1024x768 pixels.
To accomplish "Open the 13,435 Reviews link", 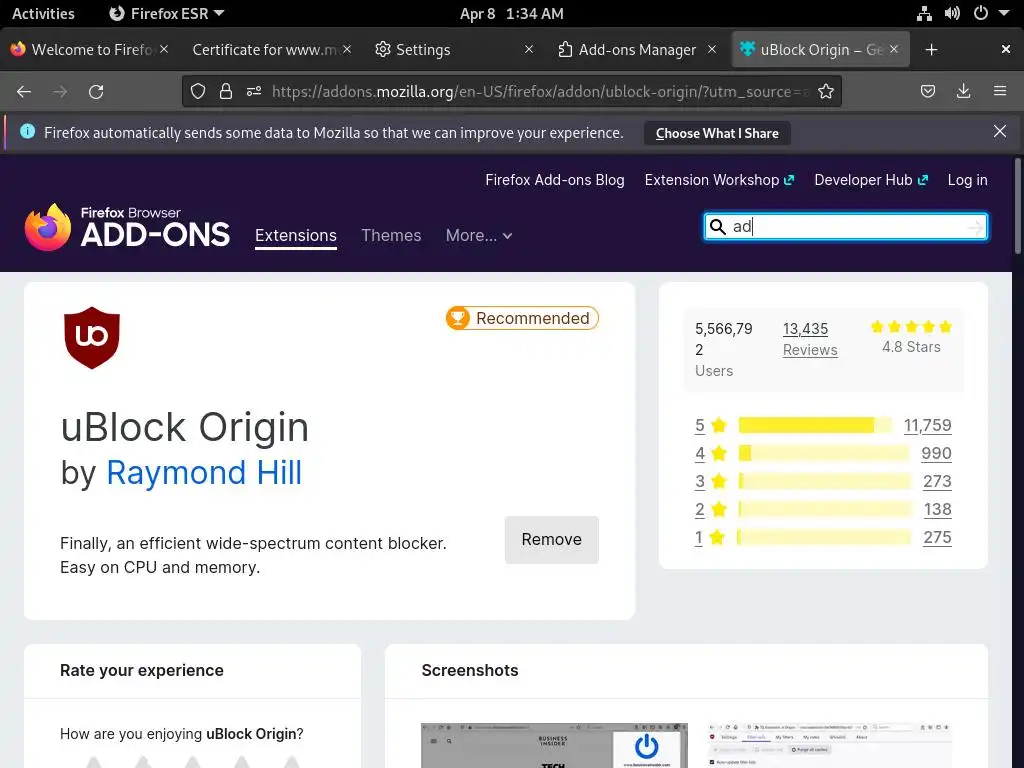I will [810, 339].
